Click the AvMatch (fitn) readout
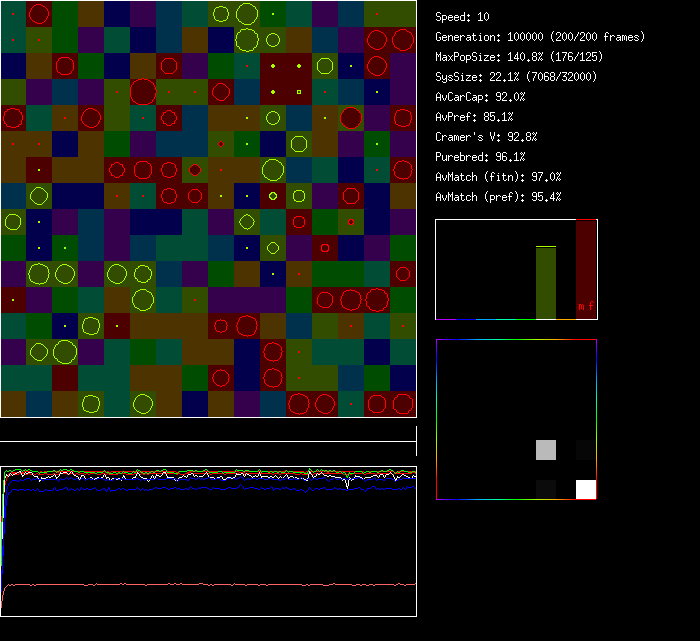The width and height of the screenshot is (700, 641). [498, 177]
